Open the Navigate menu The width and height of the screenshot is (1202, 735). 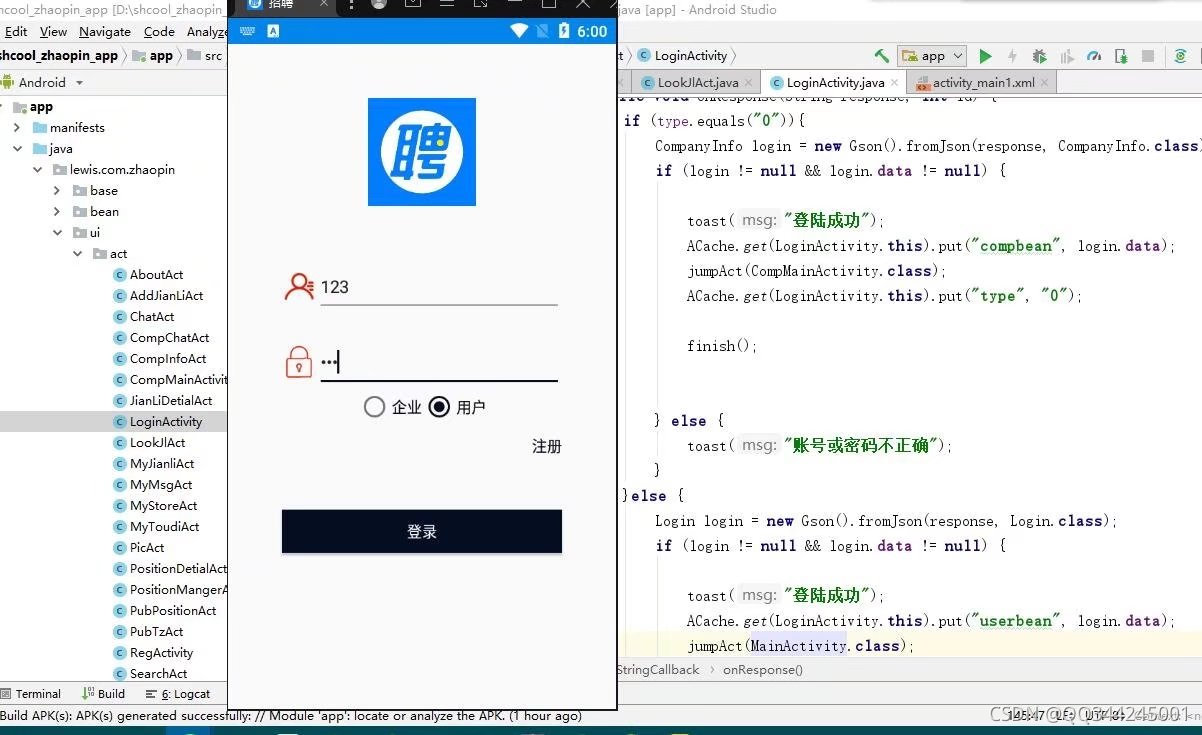[x=105, y=32]
